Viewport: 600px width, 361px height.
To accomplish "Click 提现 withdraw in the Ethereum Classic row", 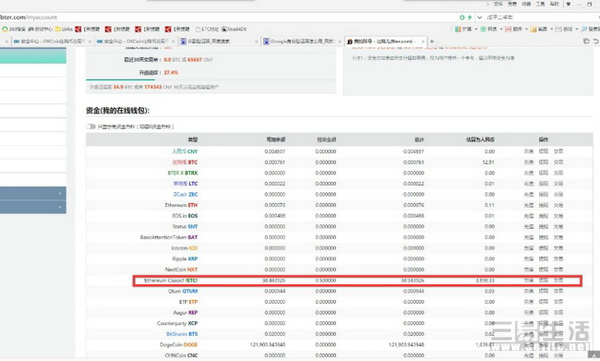I will [543, 281].
